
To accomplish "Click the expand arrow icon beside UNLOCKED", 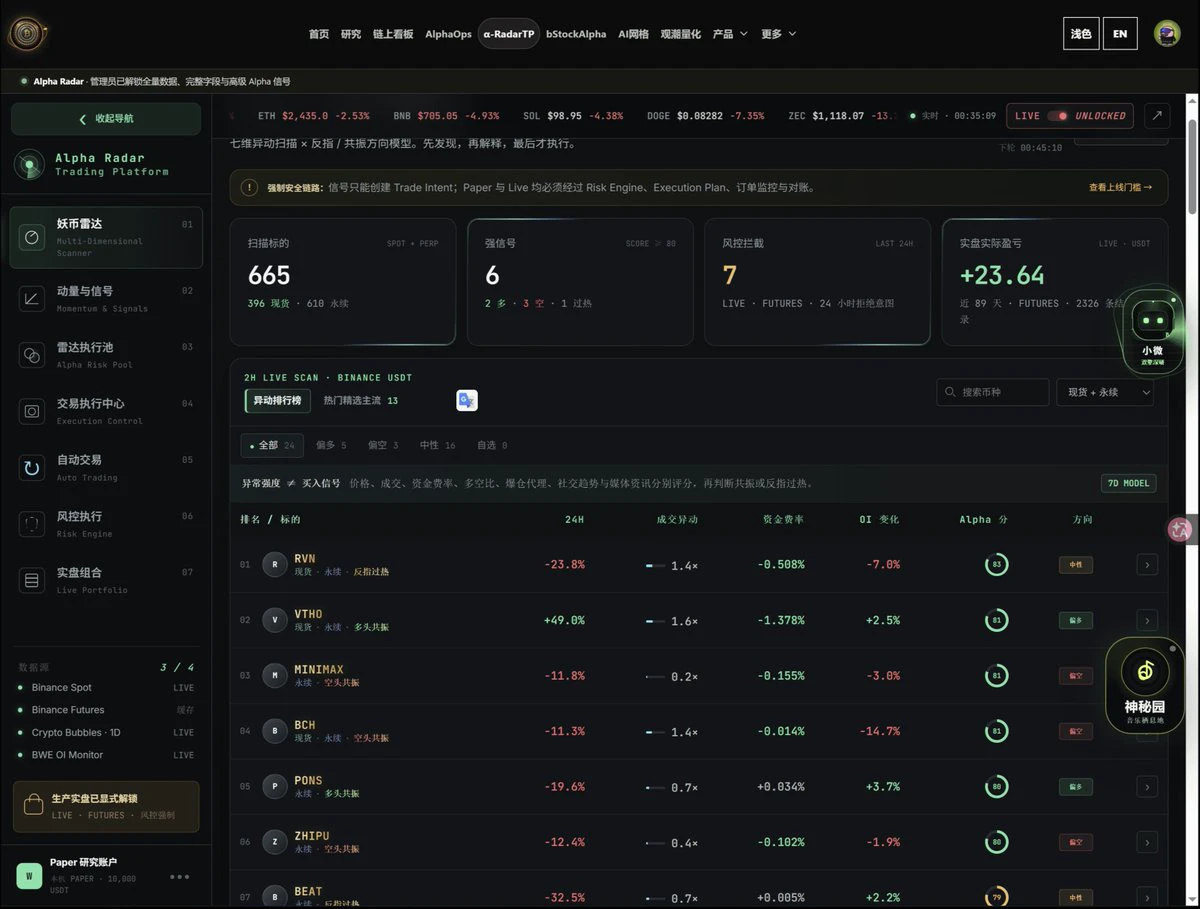I will 1156,116.
